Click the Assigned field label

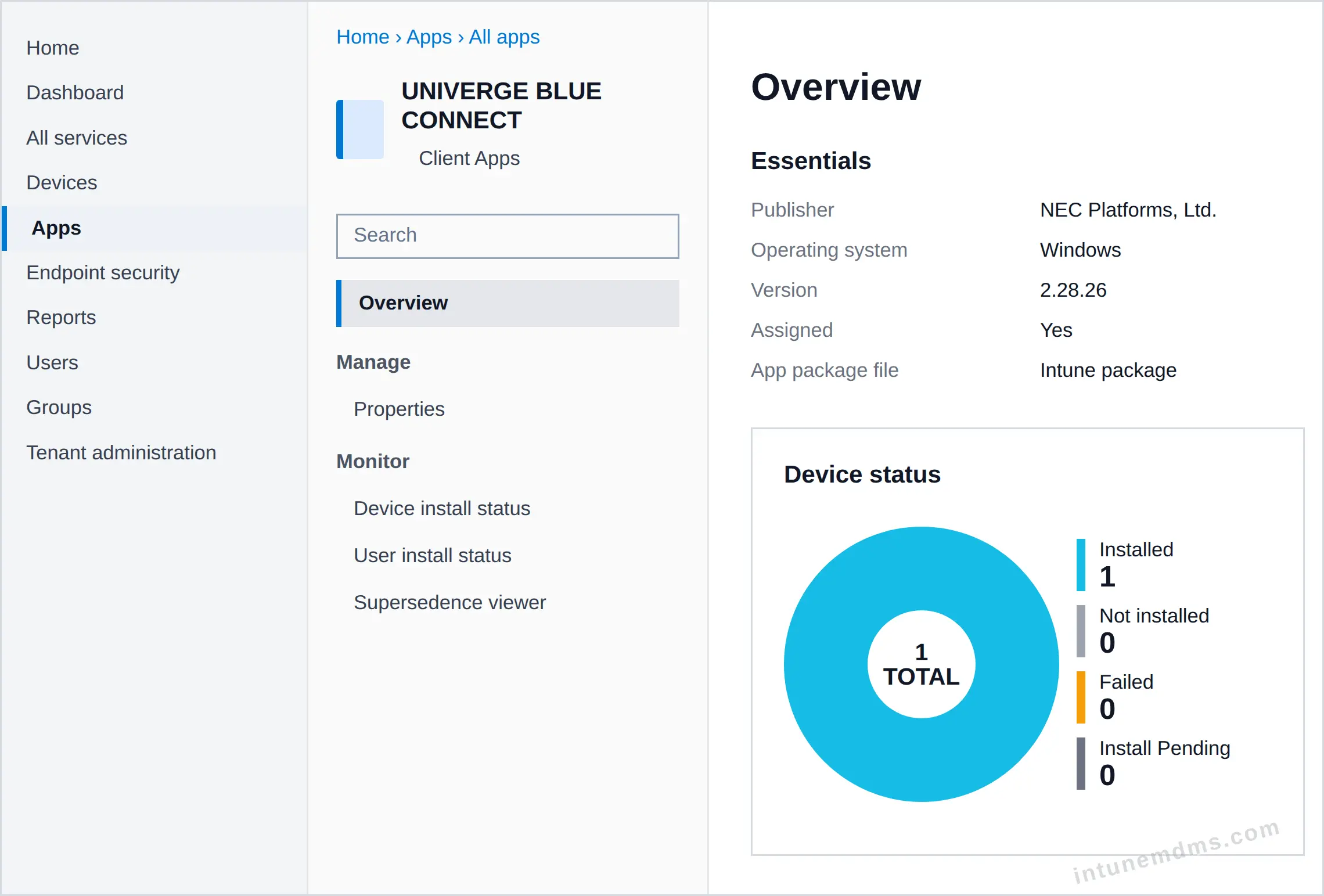tap(792, 330)
